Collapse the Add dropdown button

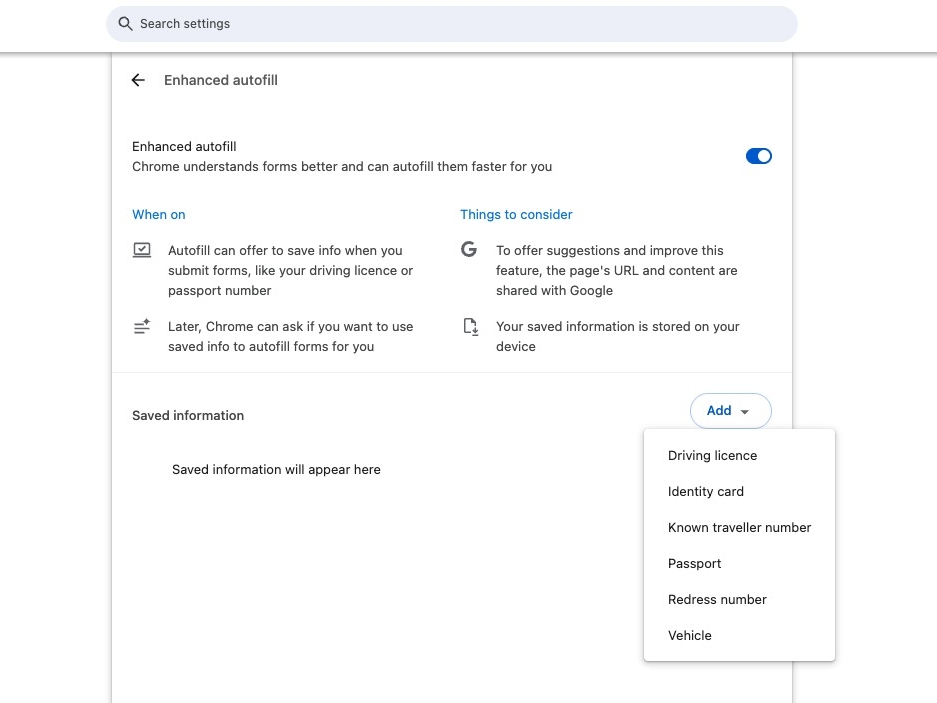tap(730, 411)
